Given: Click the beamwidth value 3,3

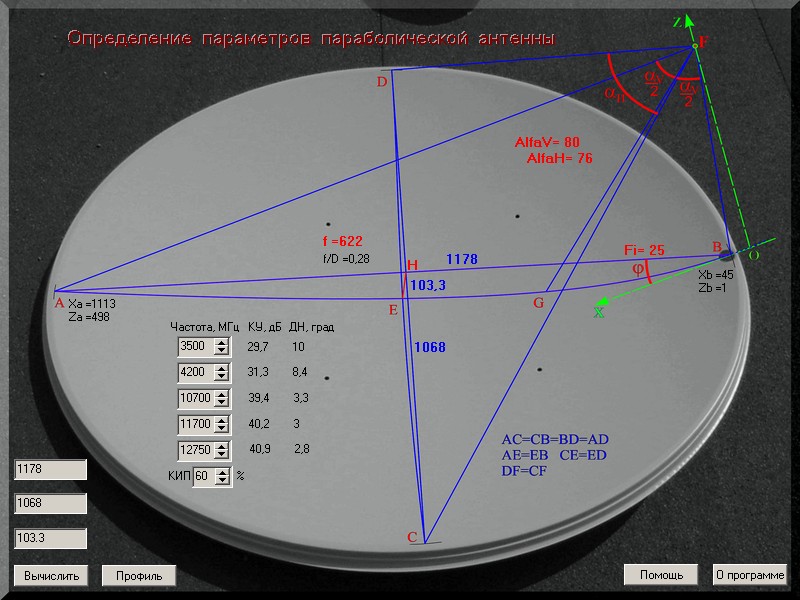Looking at the screenshot, I should click(x=301, y=397).
